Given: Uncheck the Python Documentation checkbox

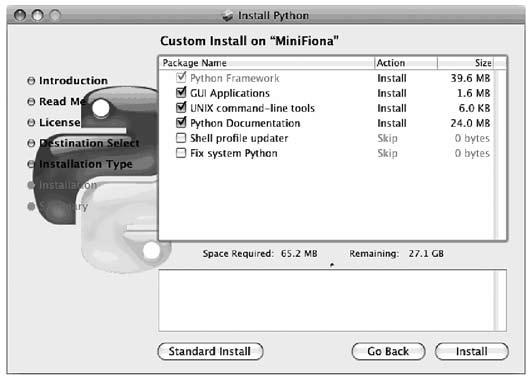Looking at the screenshot, I should point(181,122).
